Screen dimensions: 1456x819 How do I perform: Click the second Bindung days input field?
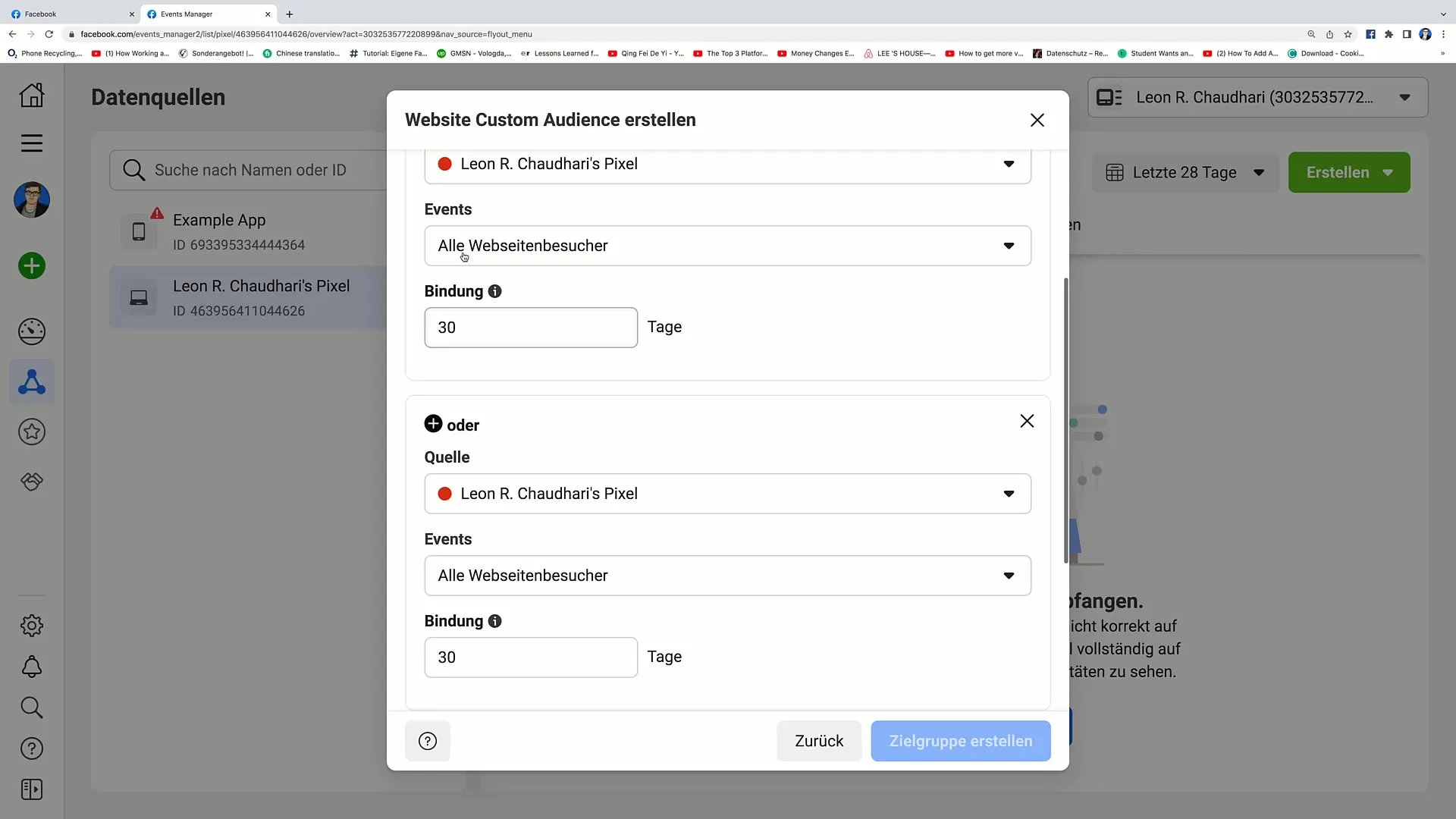pyautogui.click(x=531, y=657)
